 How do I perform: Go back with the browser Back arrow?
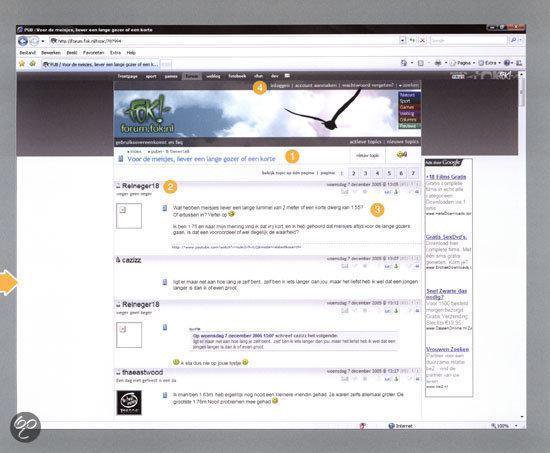point(23,41)
